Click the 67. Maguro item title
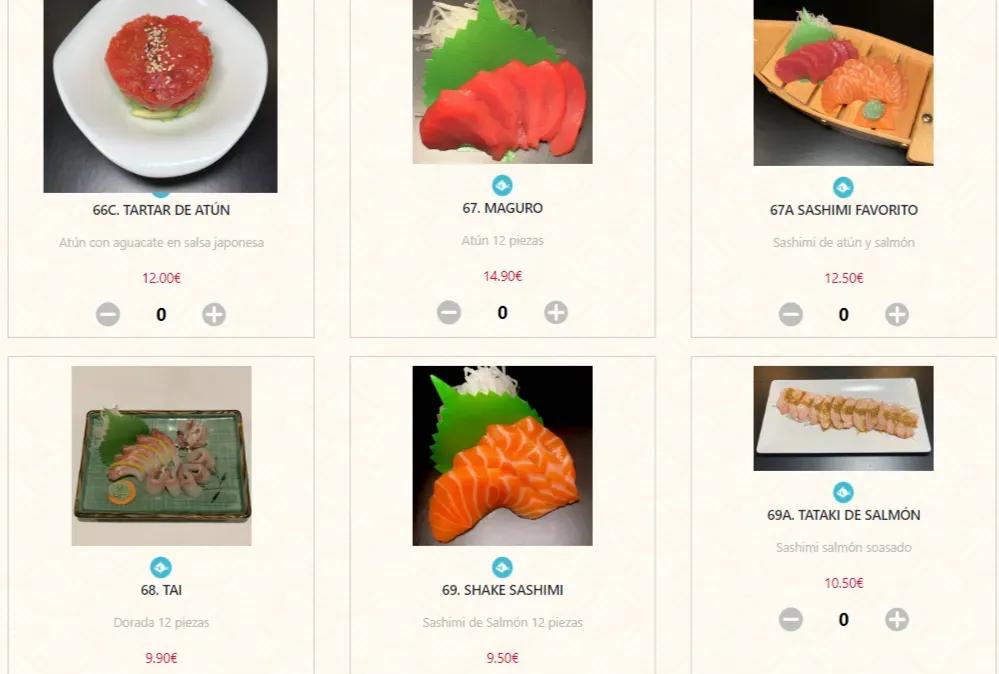Screen dimensions: 999x674 pyautogui.click(x=503, y=208)
